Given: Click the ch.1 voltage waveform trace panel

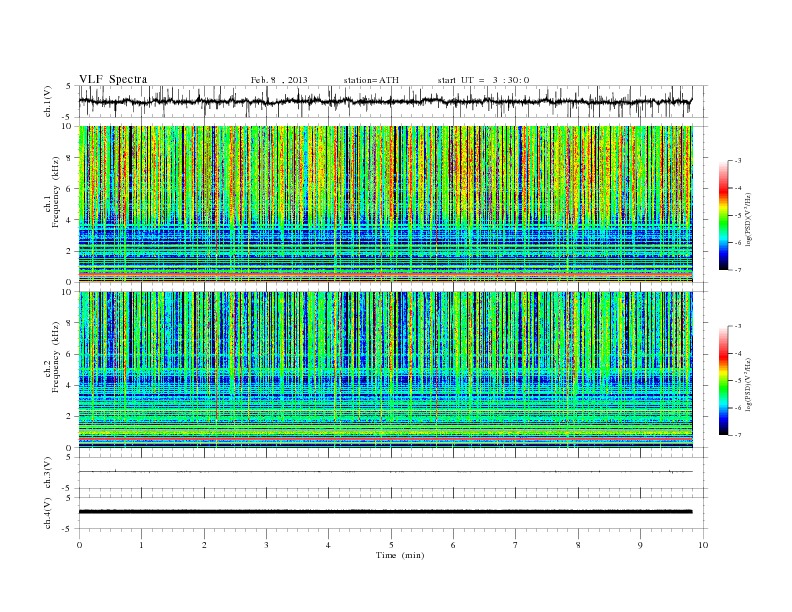Looking at the screenshot, I should pos(393,101).
